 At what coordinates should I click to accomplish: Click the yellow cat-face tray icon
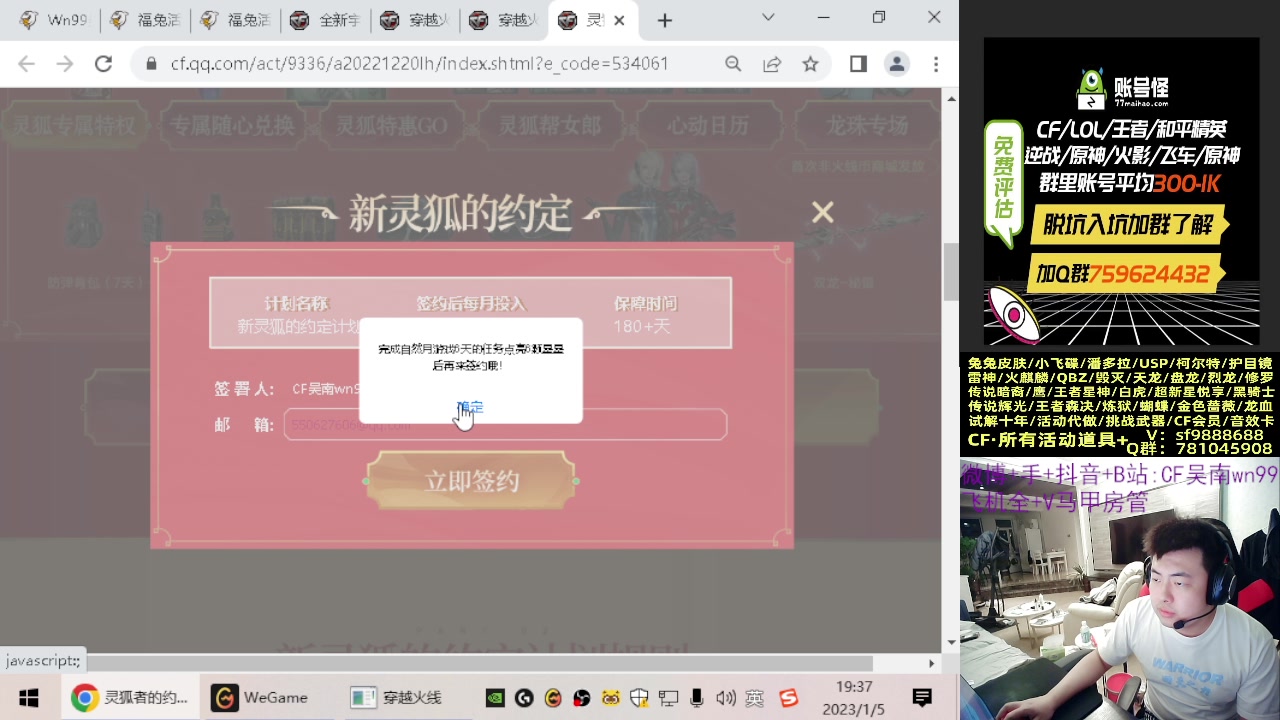pyautogui.click(x=610, y=698)
